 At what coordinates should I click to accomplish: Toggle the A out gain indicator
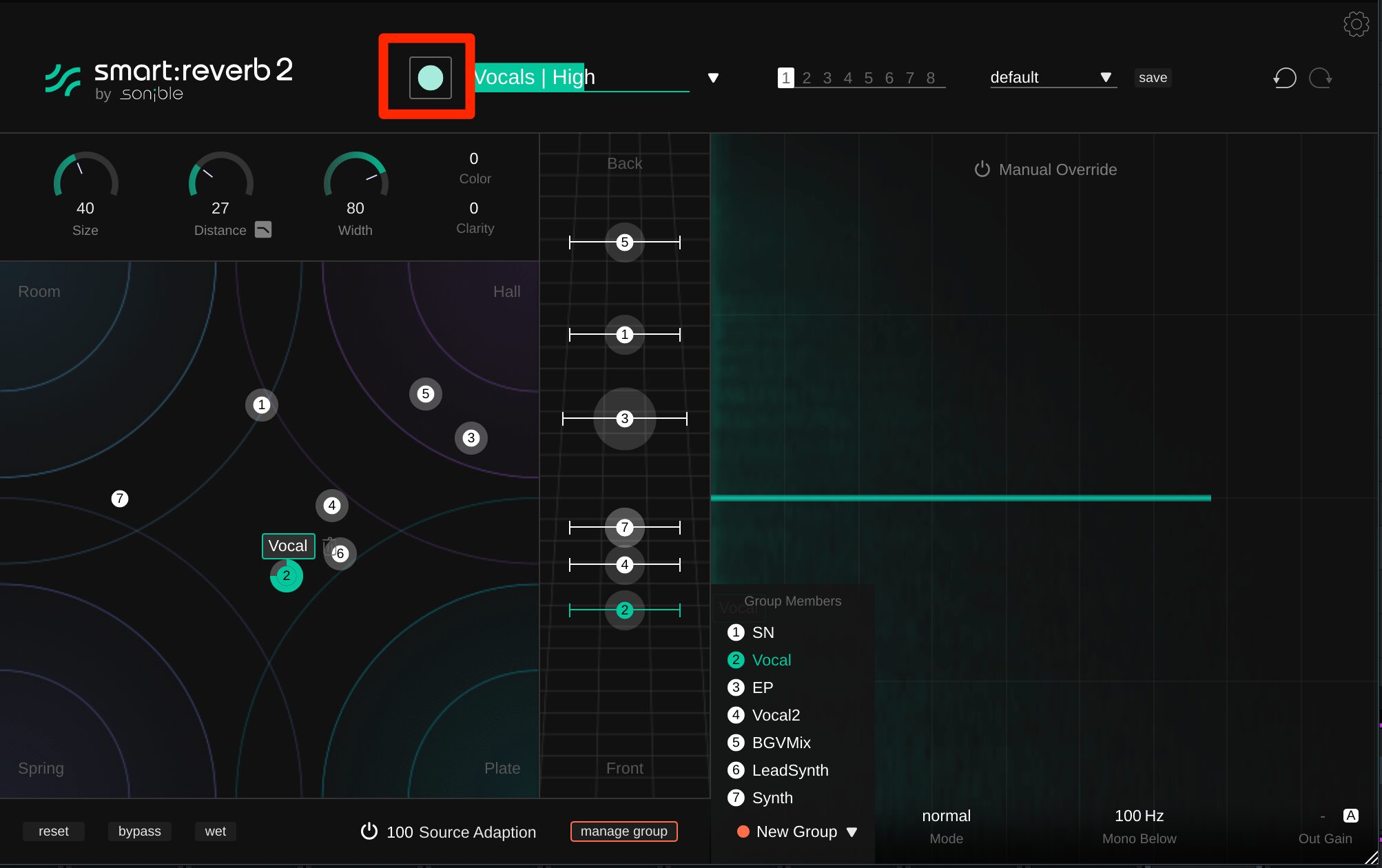click(x=1350, y=816)
